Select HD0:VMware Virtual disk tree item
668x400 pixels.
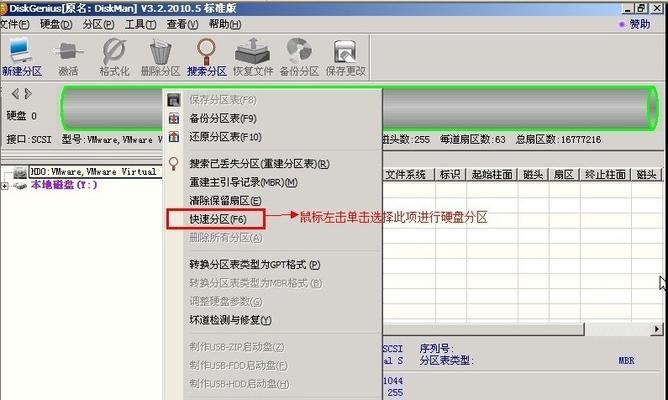(x=93, y=172)
